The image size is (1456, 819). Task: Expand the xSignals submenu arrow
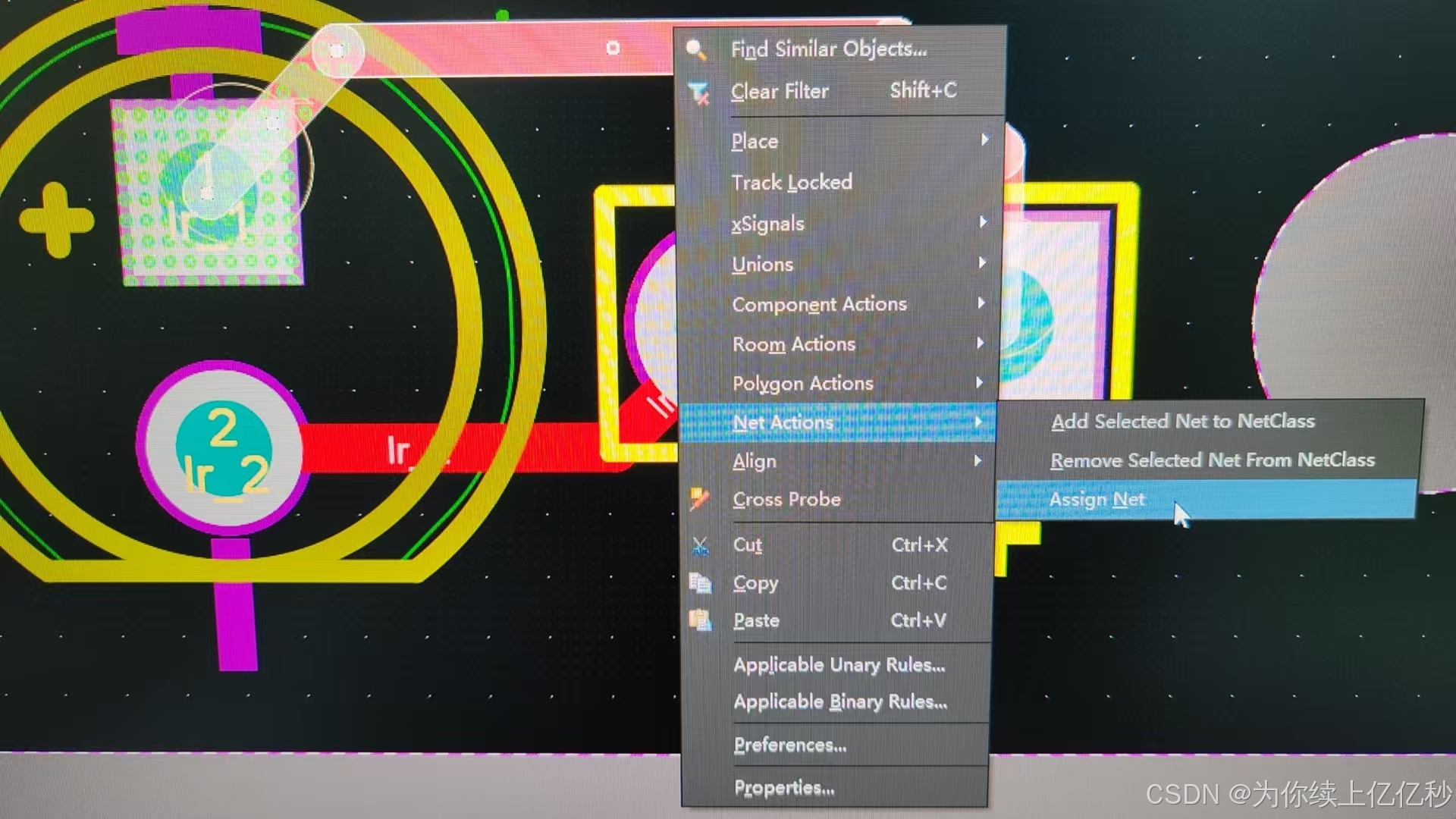click(x=983, y=222)
